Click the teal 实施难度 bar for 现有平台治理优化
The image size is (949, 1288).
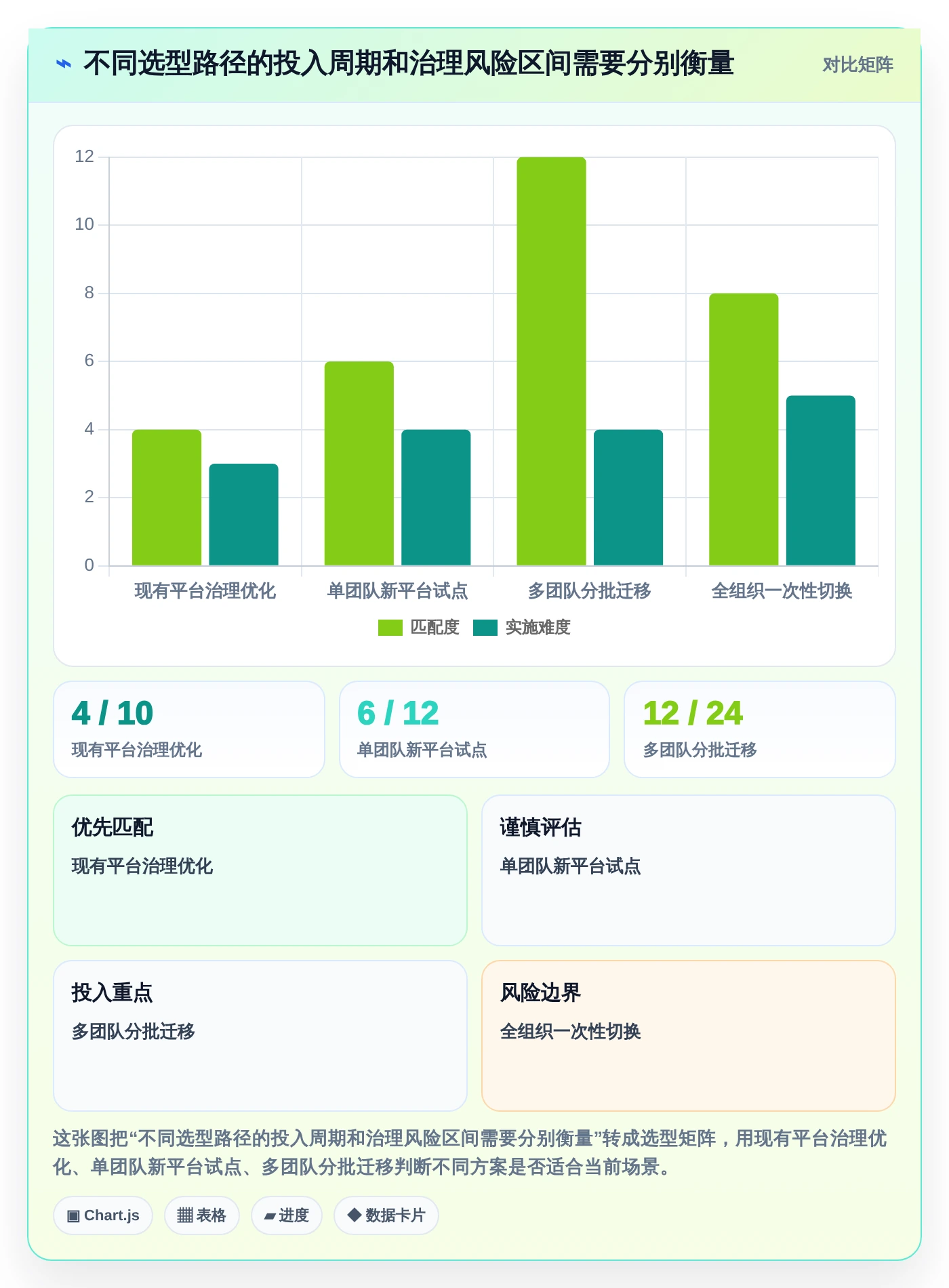243,515
